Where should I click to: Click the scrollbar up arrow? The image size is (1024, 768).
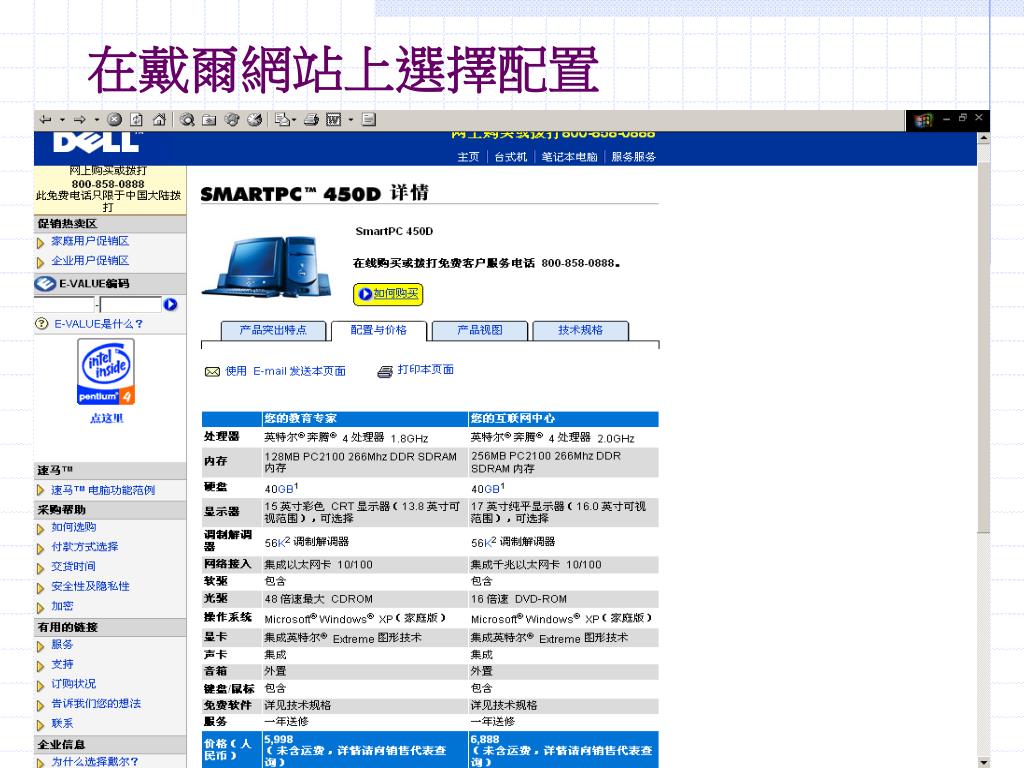point(984,138)
